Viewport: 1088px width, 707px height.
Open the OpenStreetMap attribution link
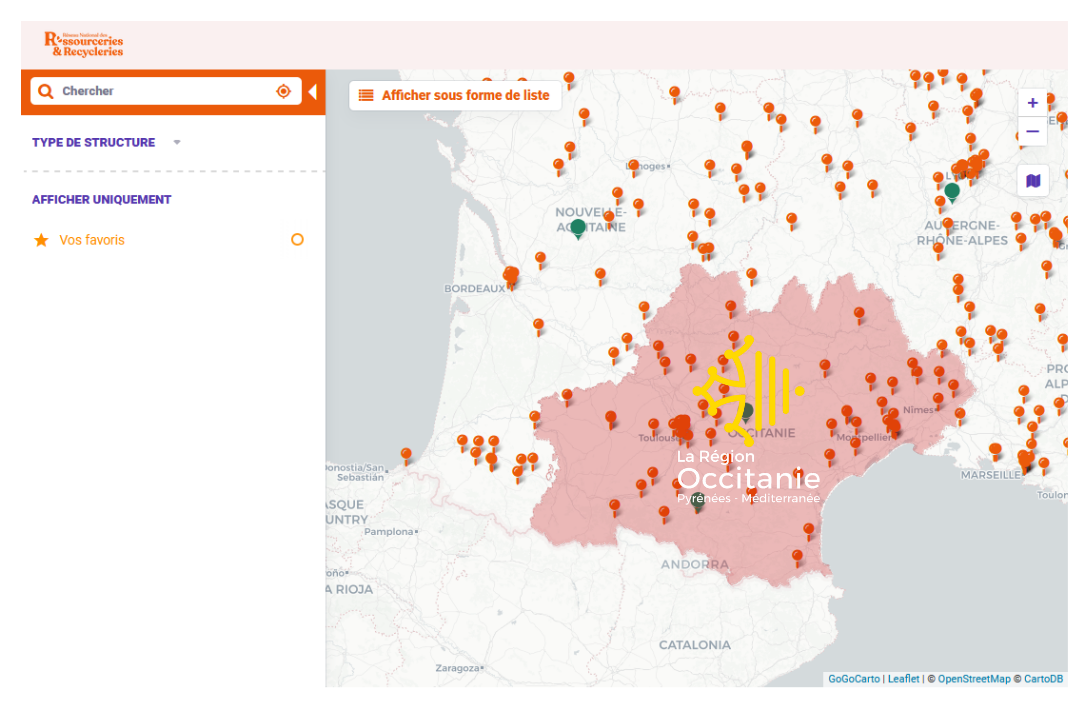click(974, 679)
